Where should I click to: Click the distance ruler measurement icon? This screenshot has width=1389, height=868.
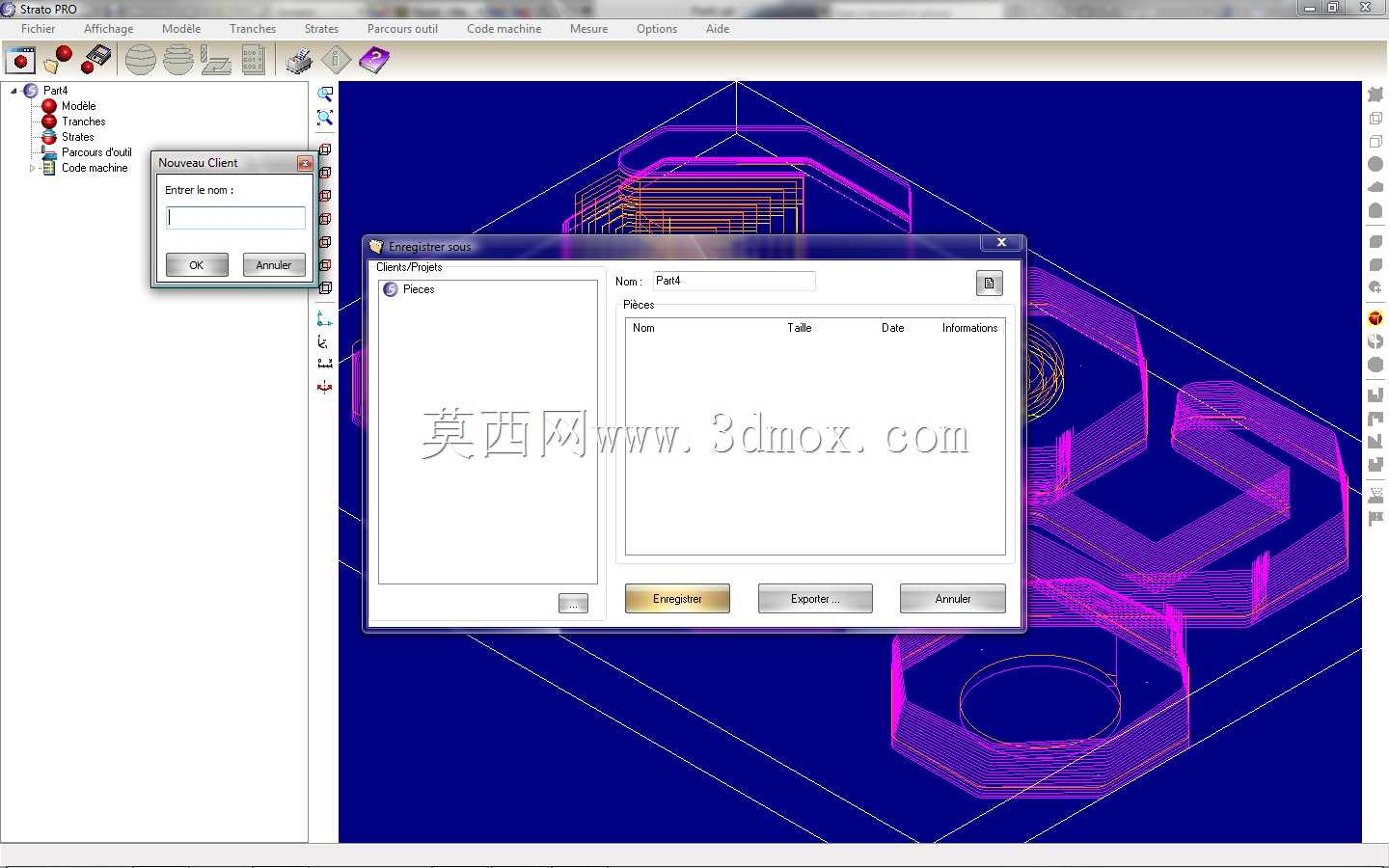coord(325,364)
